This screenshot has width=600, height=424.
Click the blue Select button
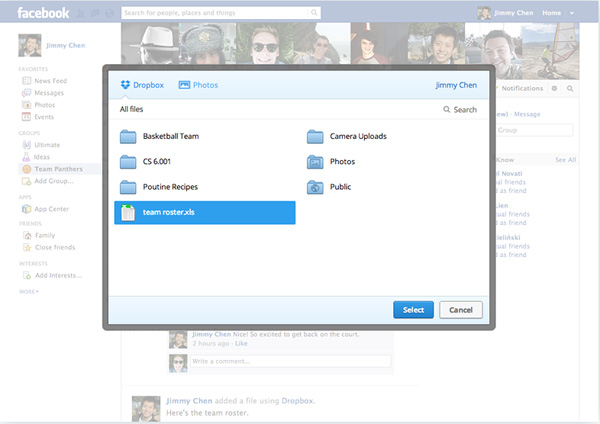pos(413,310)
